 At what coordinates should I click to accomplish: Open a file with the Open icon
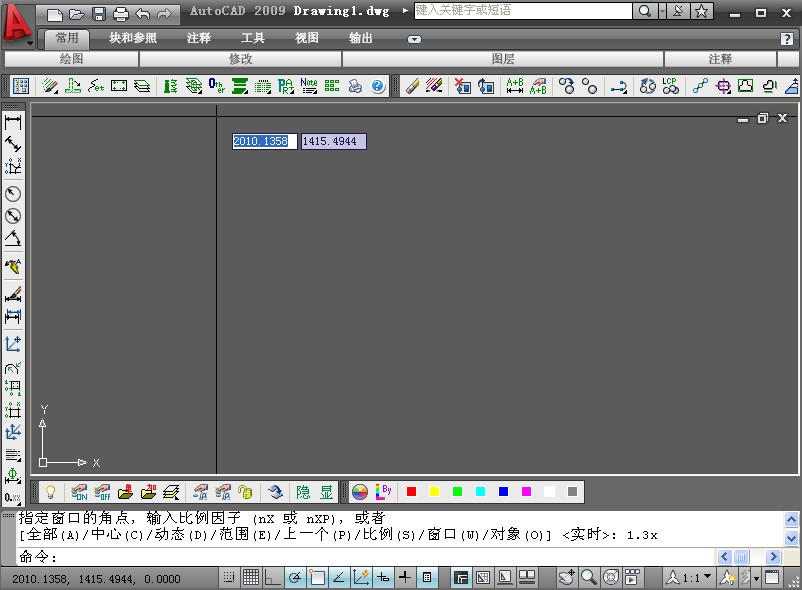(x=77, y=14)
